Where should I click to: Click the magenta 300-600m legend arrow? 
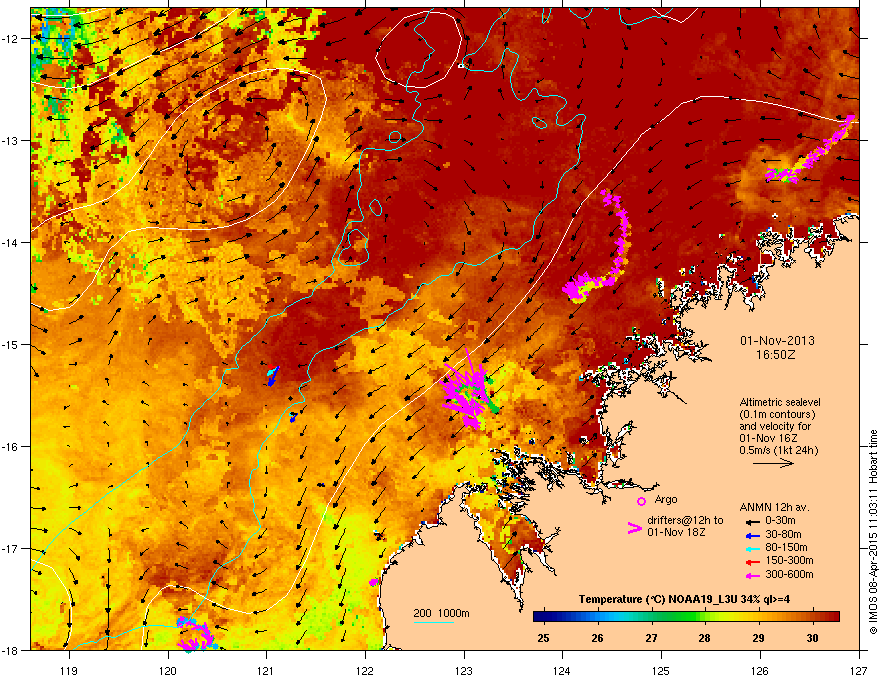(x=753, y=575)
